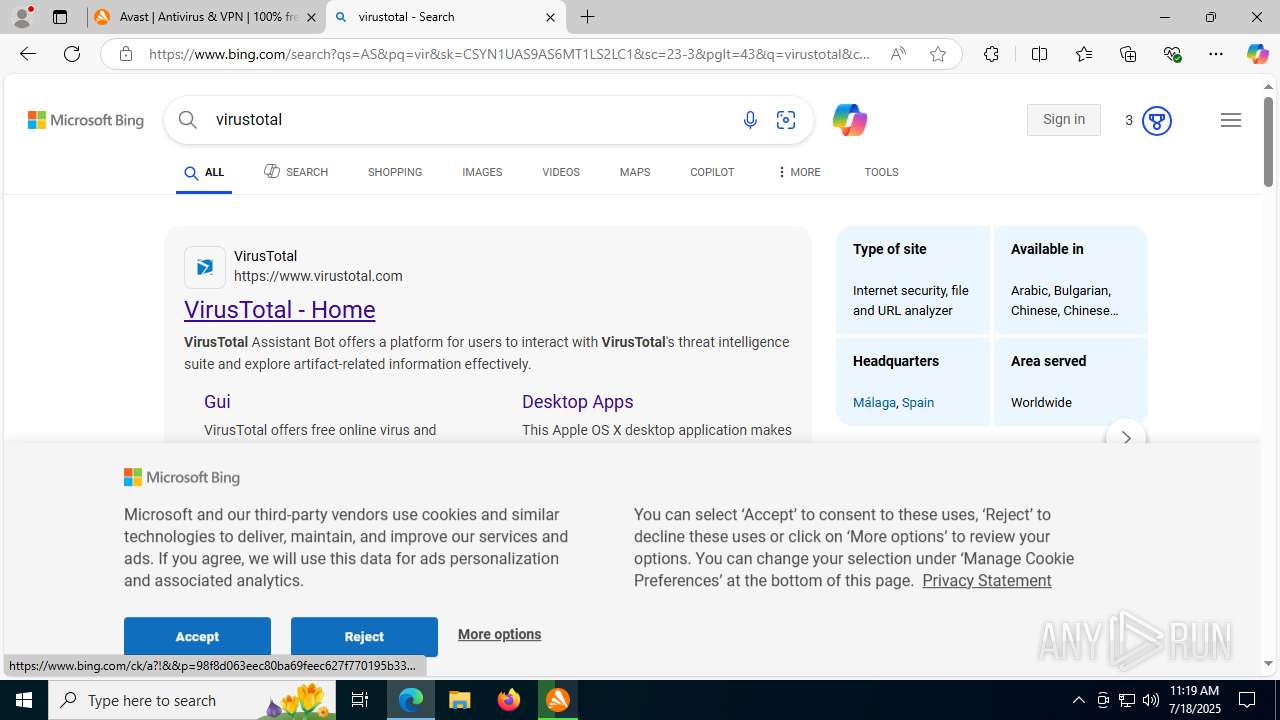Refresh the current page

[72, 54]
